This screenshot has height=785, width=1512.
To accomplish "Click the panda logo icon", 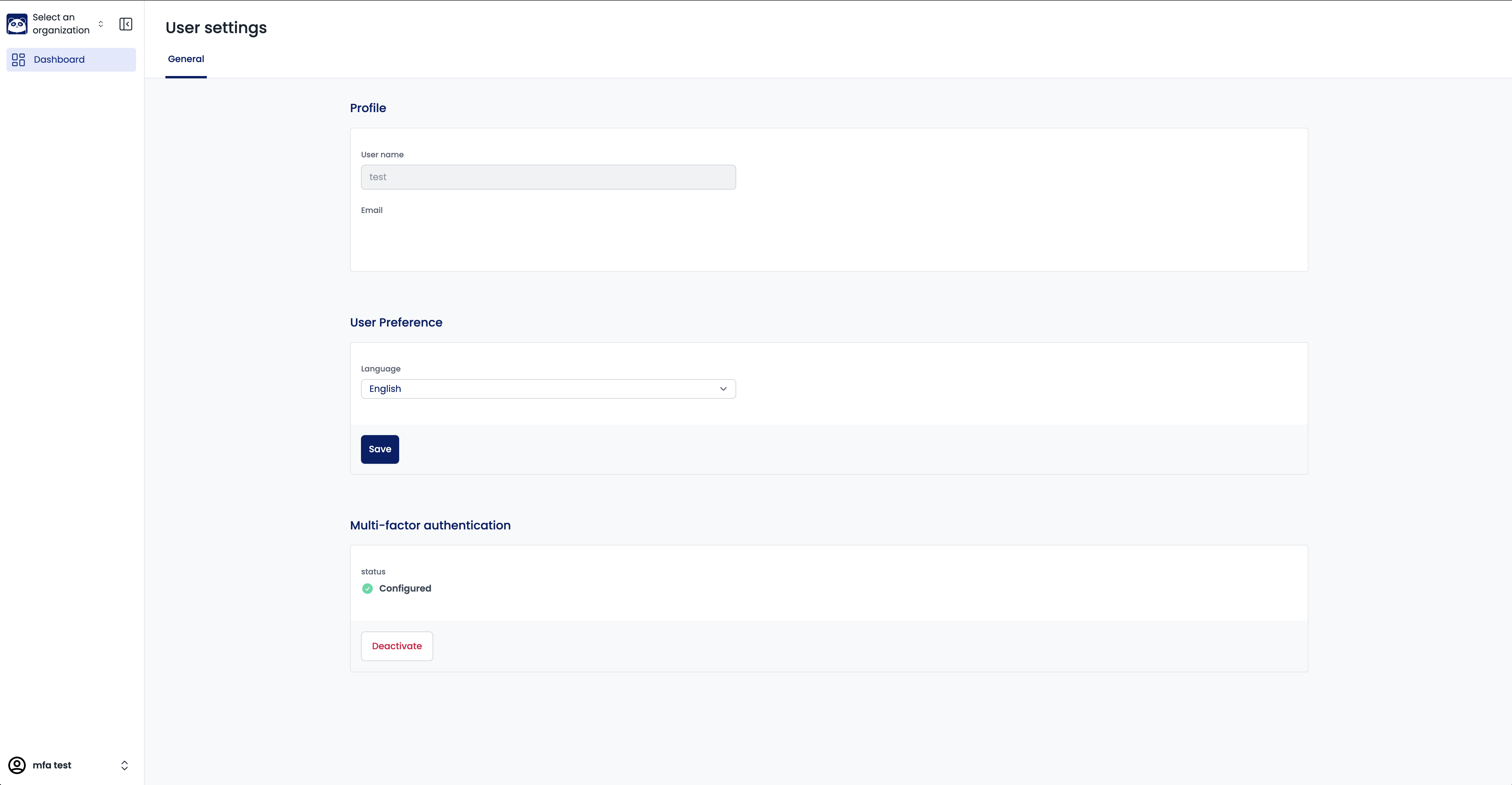I will [17, 24].
